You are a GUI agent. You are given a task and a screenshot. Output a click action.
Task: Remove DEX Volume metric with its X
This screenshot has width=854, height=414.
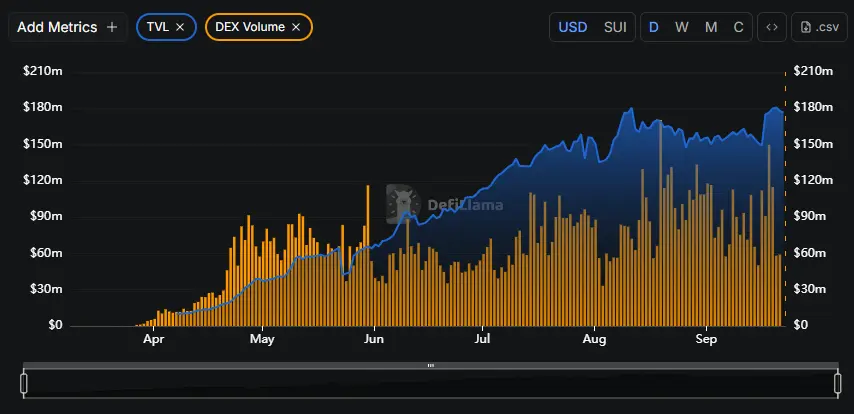tap(296, 27)
